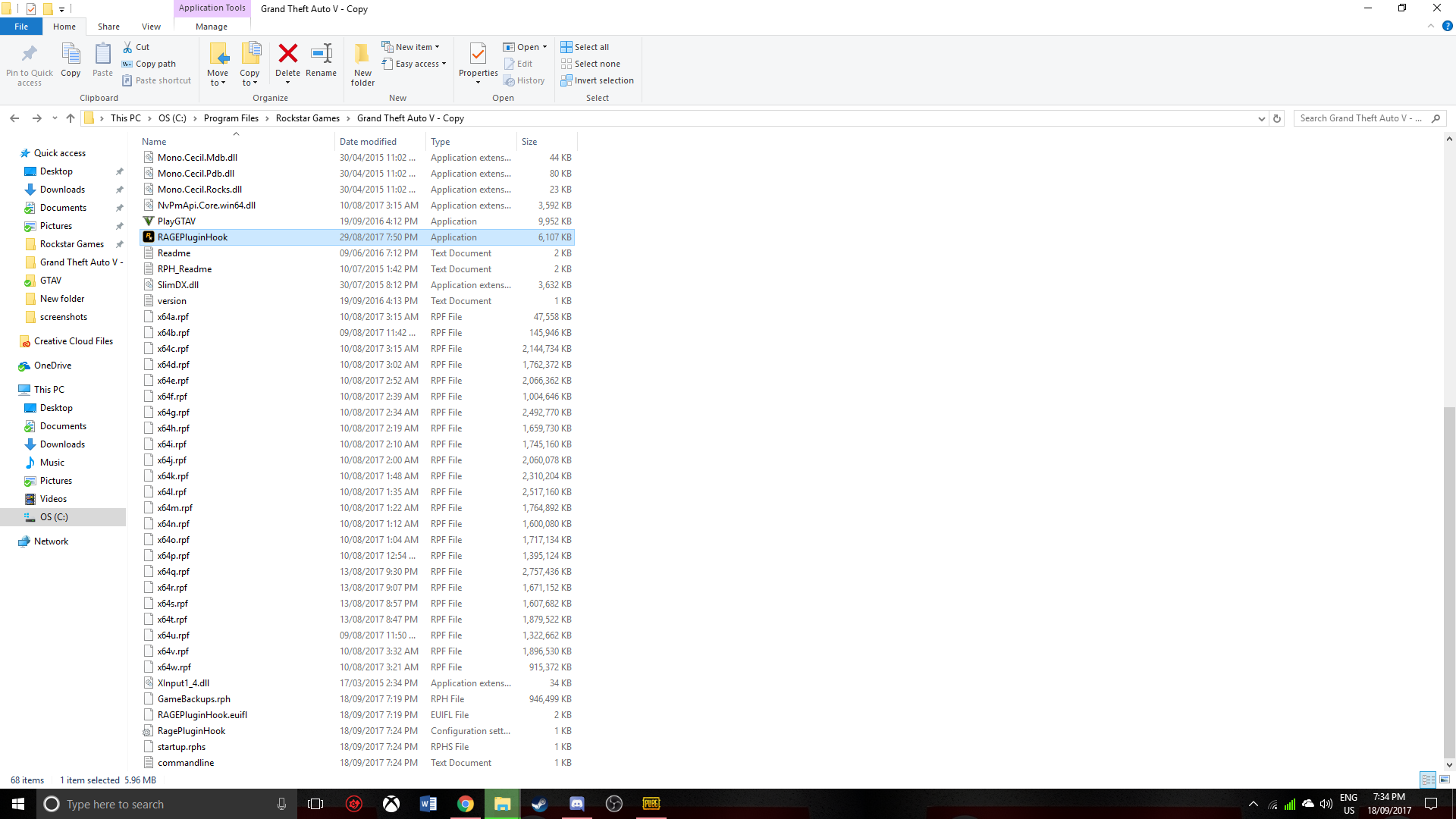The width and height of the screenshot is (1456, 819).
Task: Click Rockstar Games in breadcrumb path
Action: (307, 118)
